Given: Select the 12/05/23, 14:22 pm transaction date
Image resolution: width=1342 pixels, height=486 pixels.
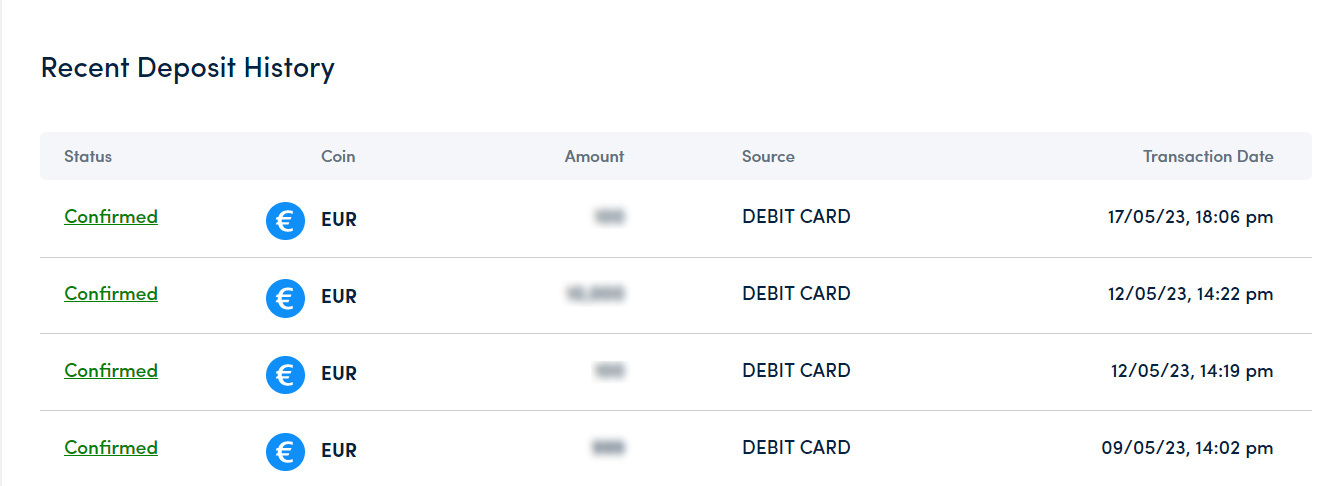Looking at the screenshot, I should point(1190,293).
